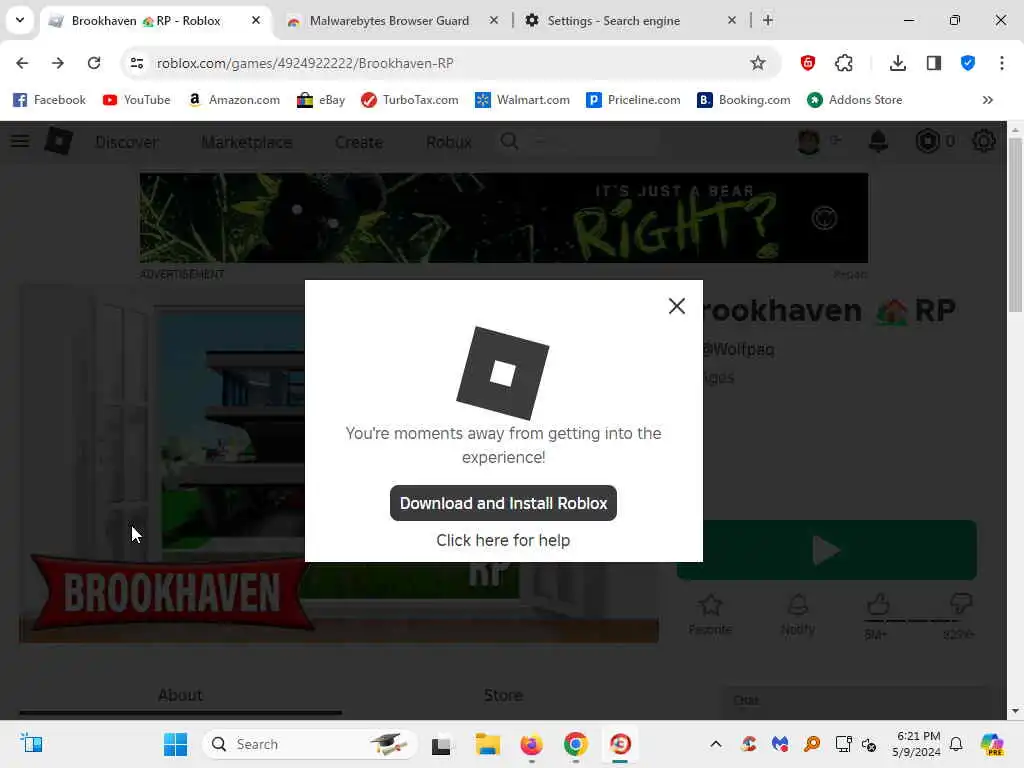Switch to Malwarebytes Browser Guard tab

tap(391, 21)
